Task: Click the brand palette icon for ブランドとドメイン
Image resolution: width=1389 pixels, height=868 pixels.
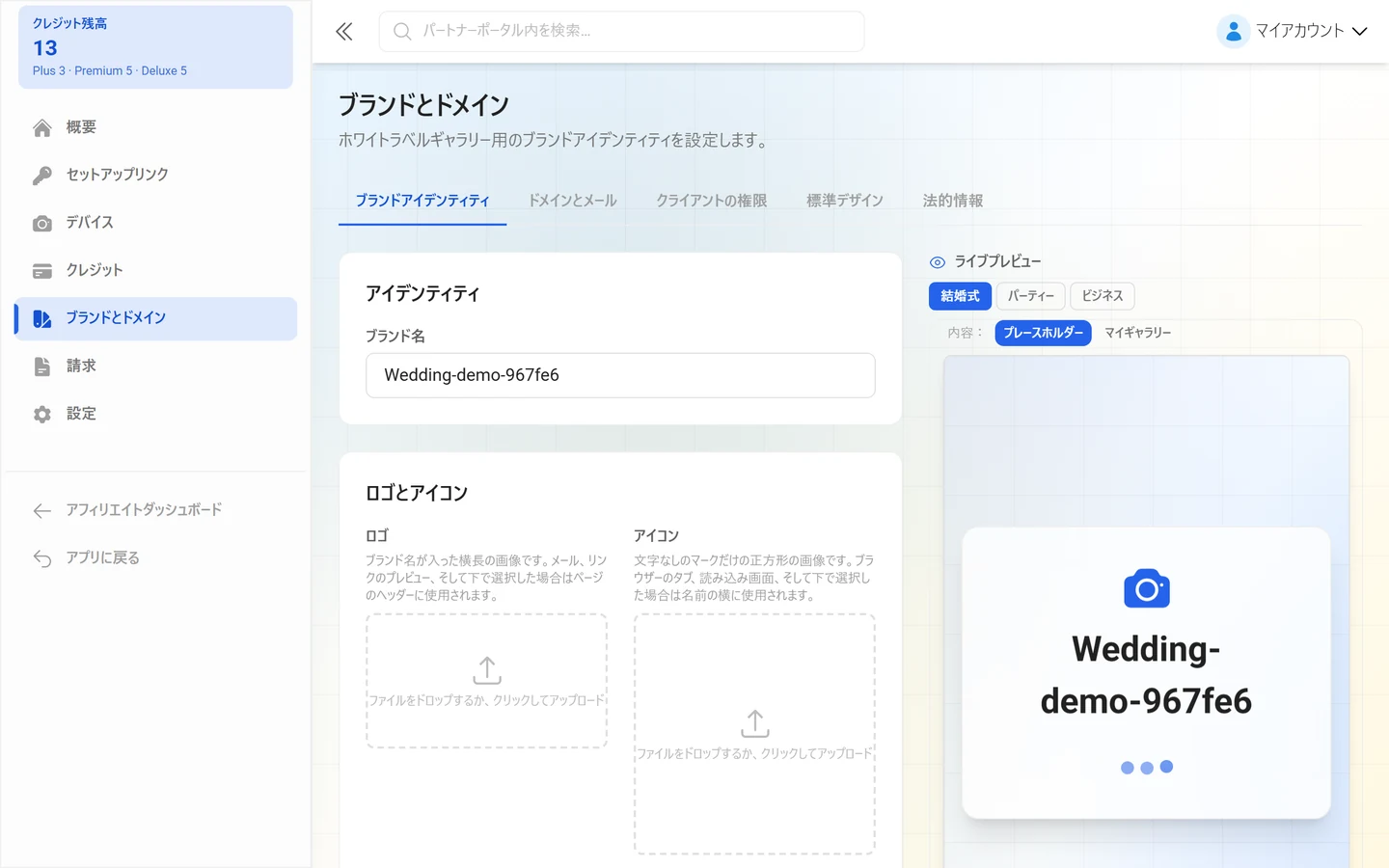Action: point(42,318)
